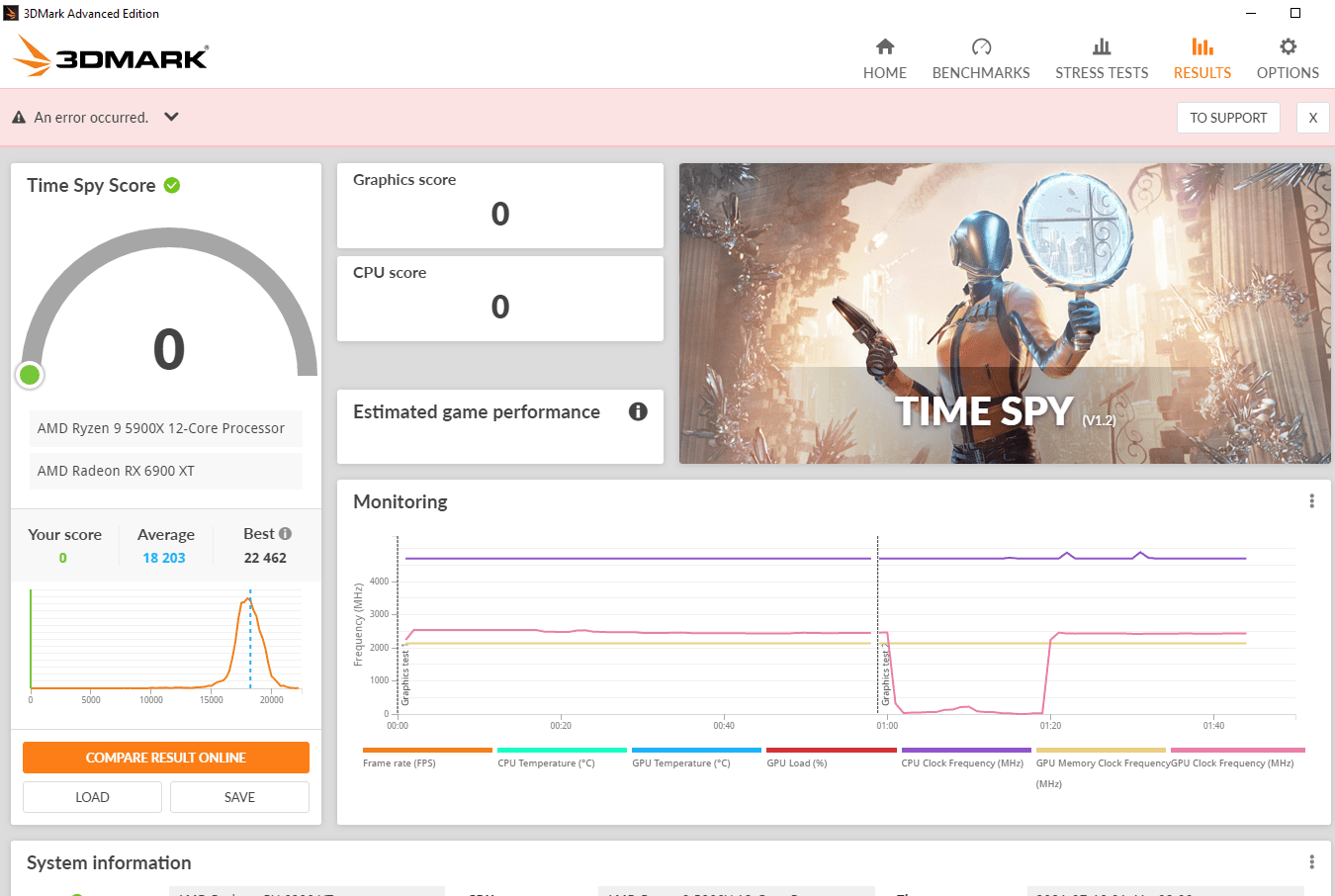Open System information three-dot menu
The width and height of the screenshot is (1335, 896).
pos(1312,862)
